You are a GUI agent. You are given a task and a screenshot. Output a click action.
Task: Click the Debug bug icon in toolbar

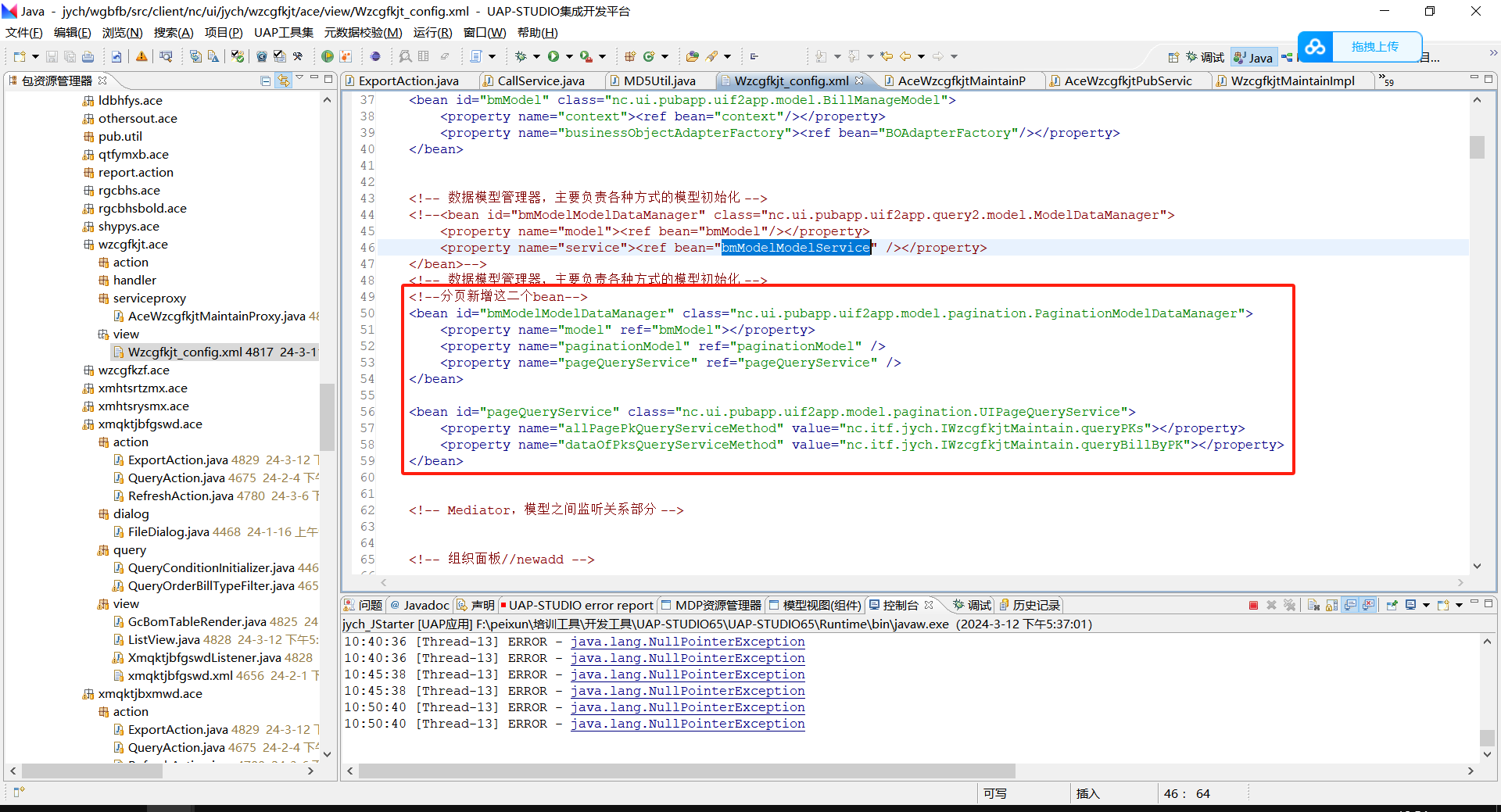click(521, 56)
